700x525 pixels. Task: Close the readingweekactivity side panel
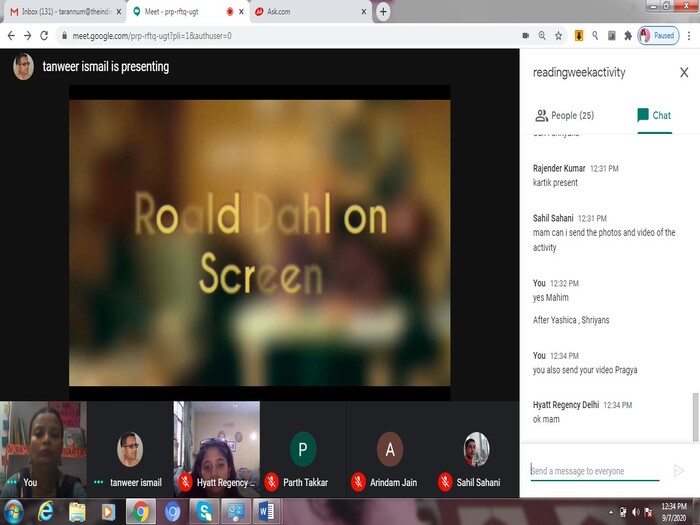point(684,72)
